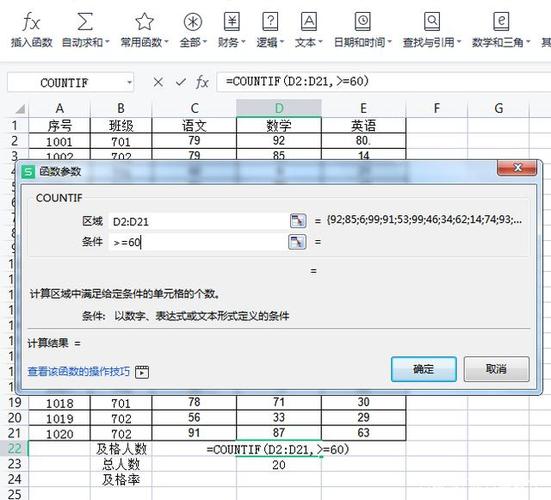Click the COUNTIF formula cell in row 22
Viewport: 551px width, 500px height.
[x=278, y=449]
